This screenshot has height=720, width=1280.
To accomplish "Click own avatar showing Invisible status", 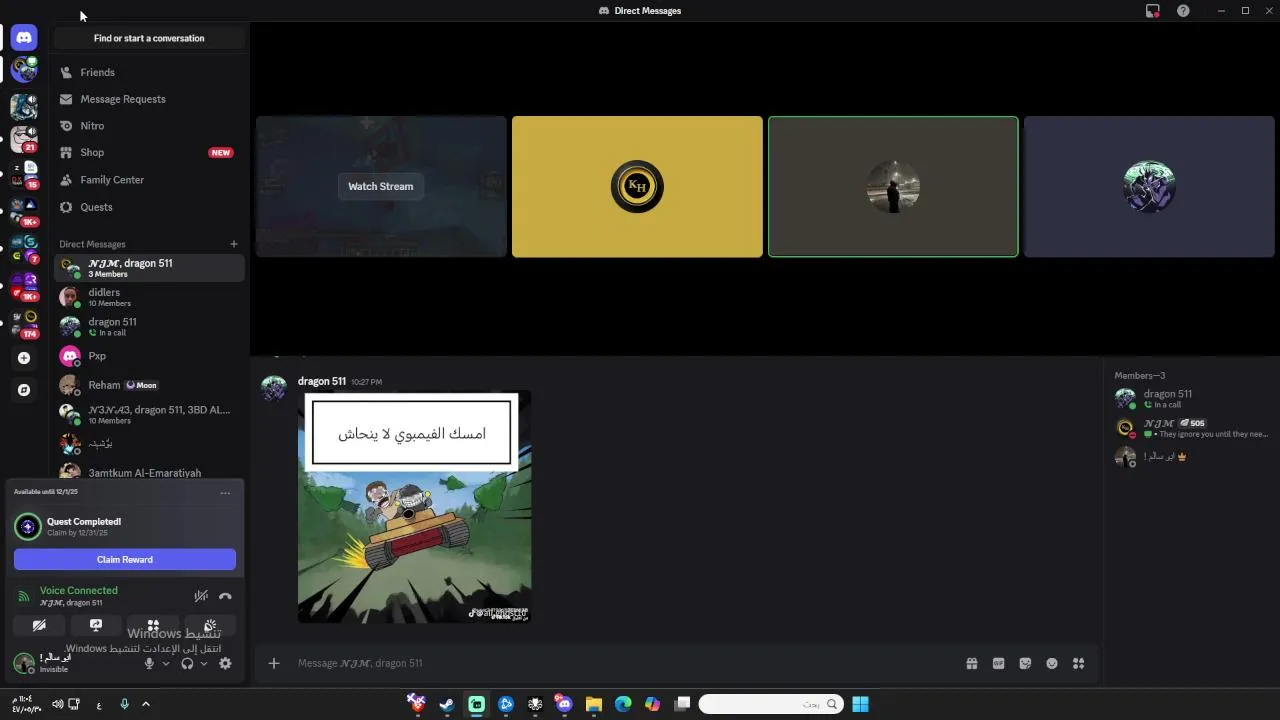I will (24, 662).
